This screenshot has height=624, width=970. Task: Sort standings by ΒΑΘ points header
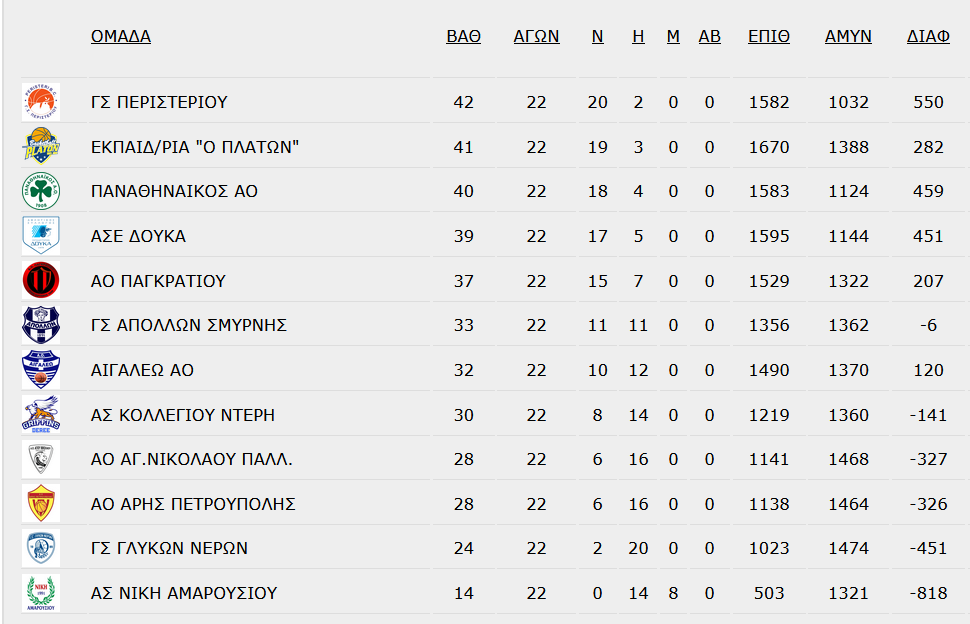tap(463, 36)
